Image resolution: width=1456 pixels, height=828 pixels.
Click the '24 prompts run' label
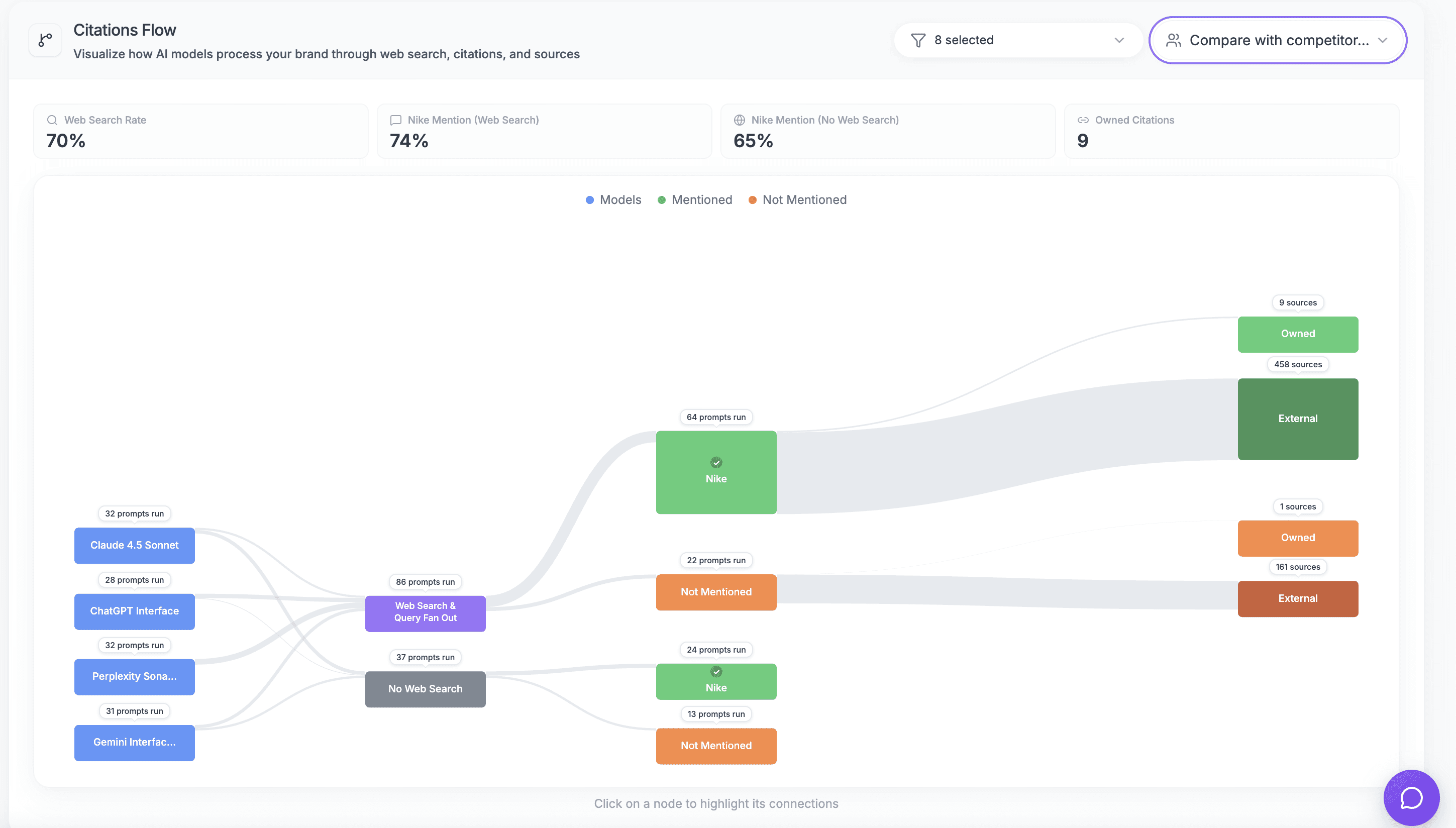point(716,650)
